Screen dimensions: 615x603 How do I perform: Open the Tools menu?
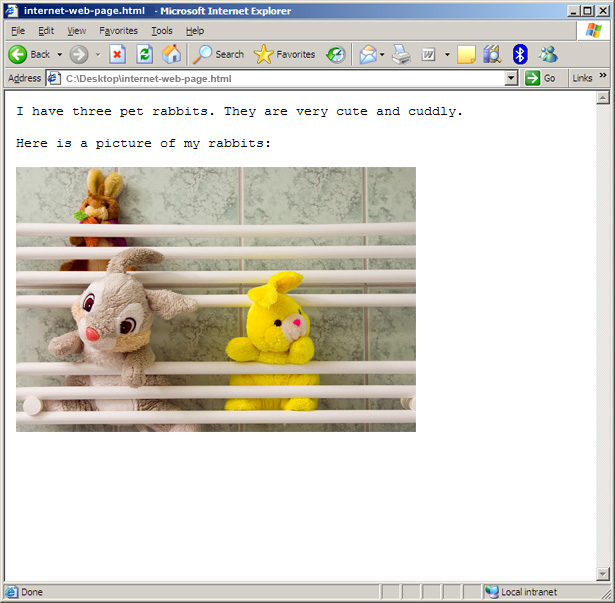pyautogui.click(x=162, y=31)
